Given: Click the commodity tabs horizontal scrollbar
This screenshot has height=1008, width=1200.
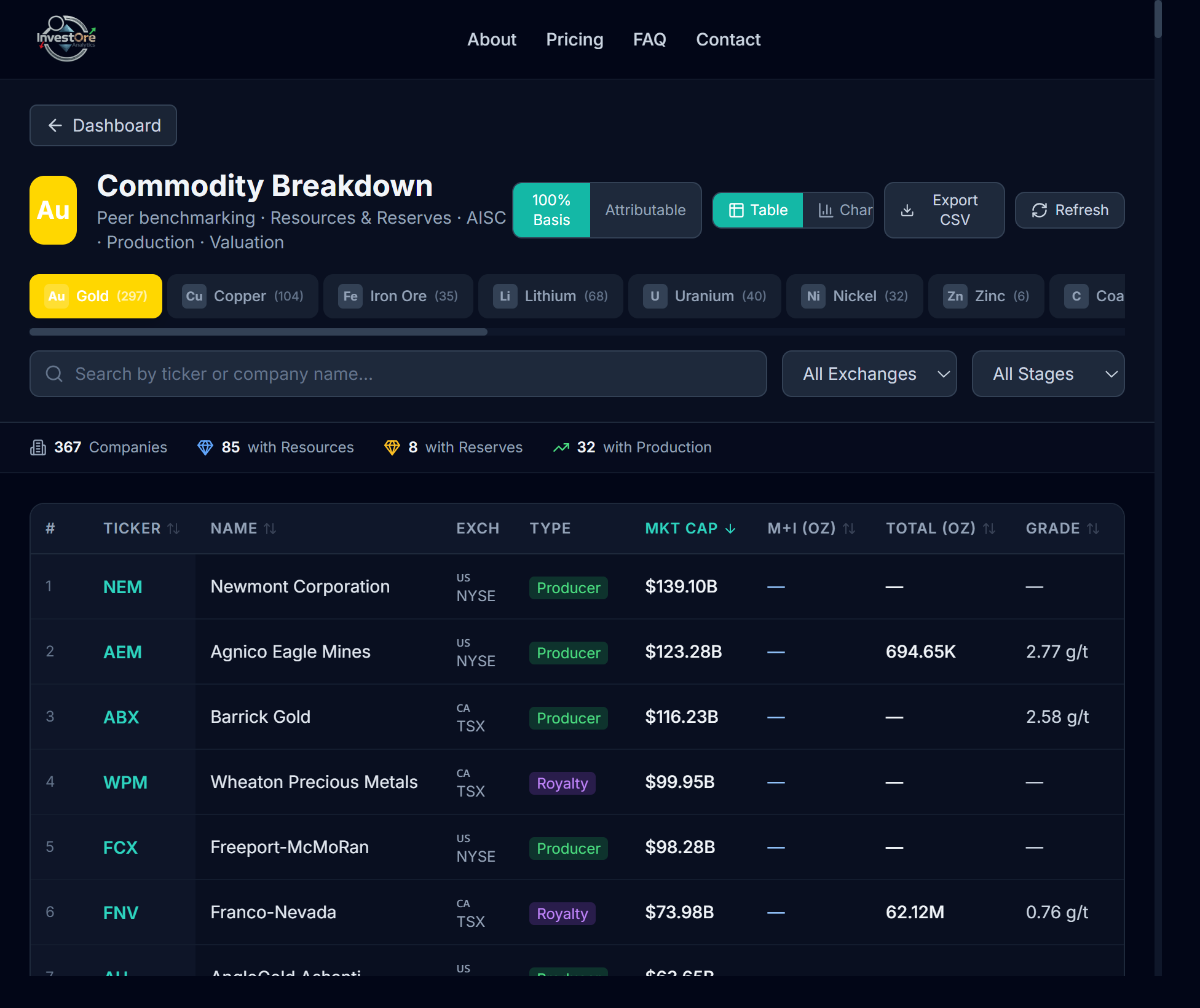Looking at the screenshot, I should click(258, 332).
